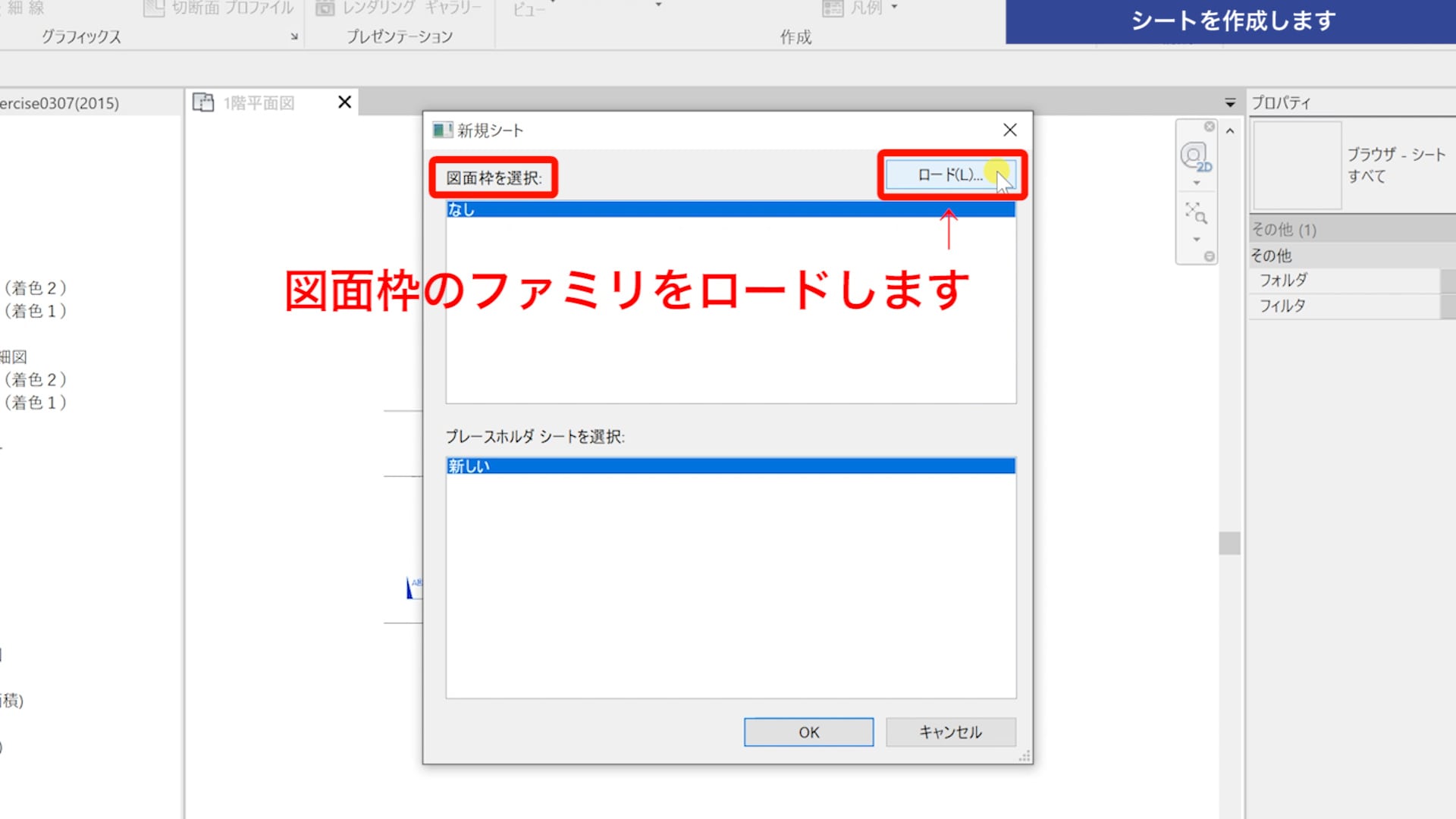Switch to the 1階平面図 tab
The height and width of the screenshot is (819, 1456).
click(259, 102)
